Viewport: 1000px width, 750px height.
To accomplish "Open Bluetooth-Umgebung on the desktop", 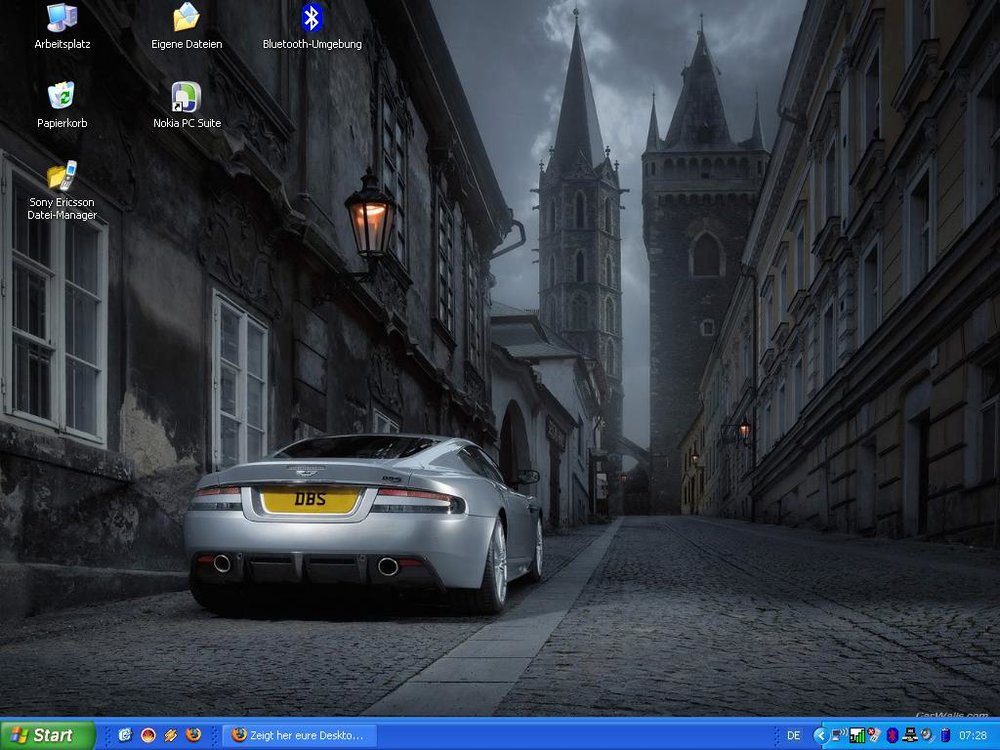I will (x=312, y=18).
